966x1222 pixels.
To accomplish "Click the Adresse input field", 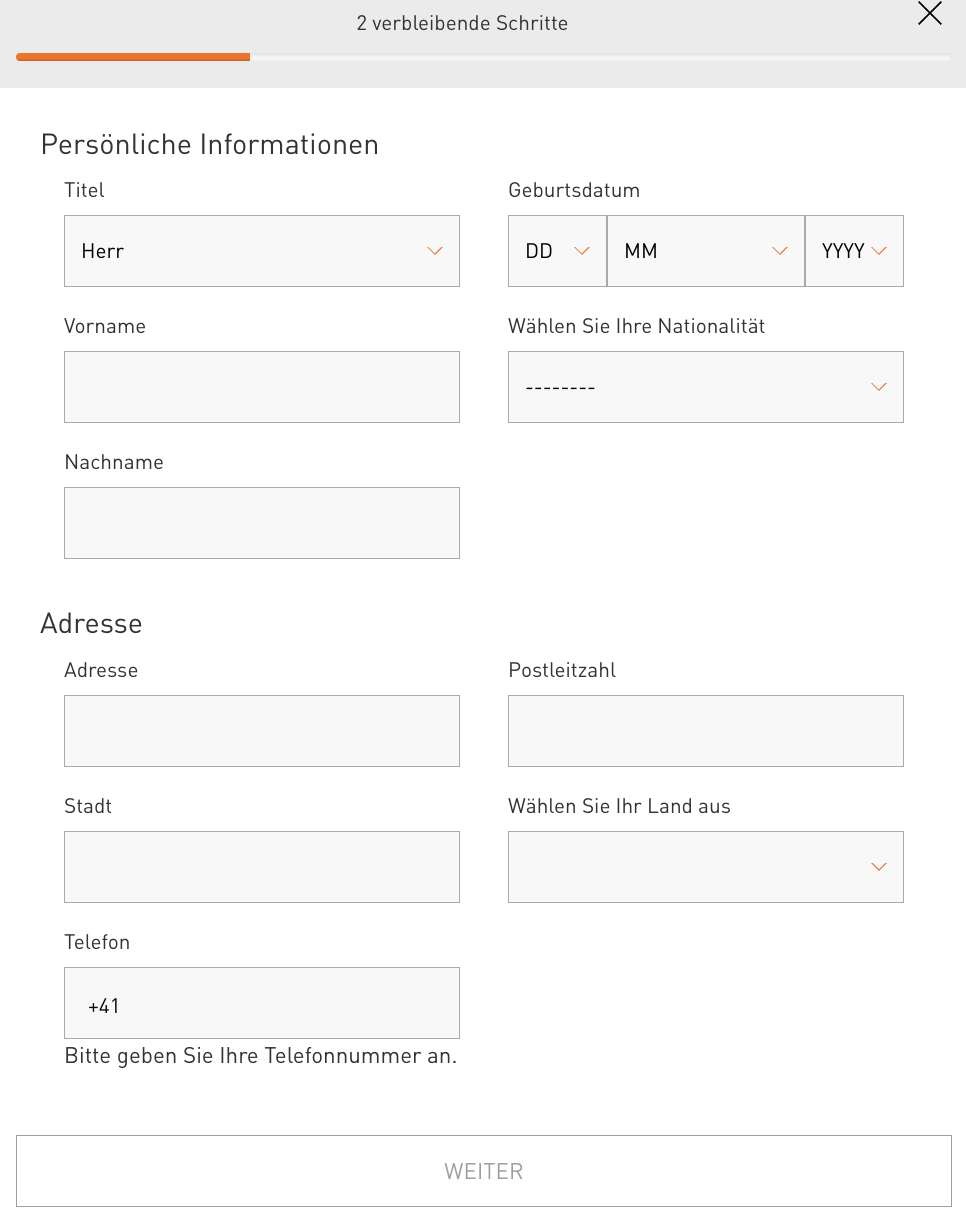I will point(261,731).
